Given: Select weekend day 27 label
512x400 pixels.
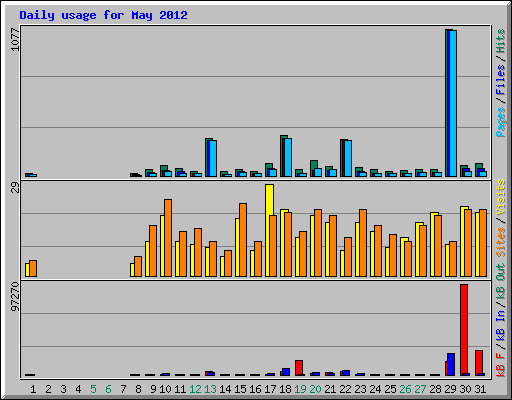Looking at the screenshot, I should coord(420,389).
